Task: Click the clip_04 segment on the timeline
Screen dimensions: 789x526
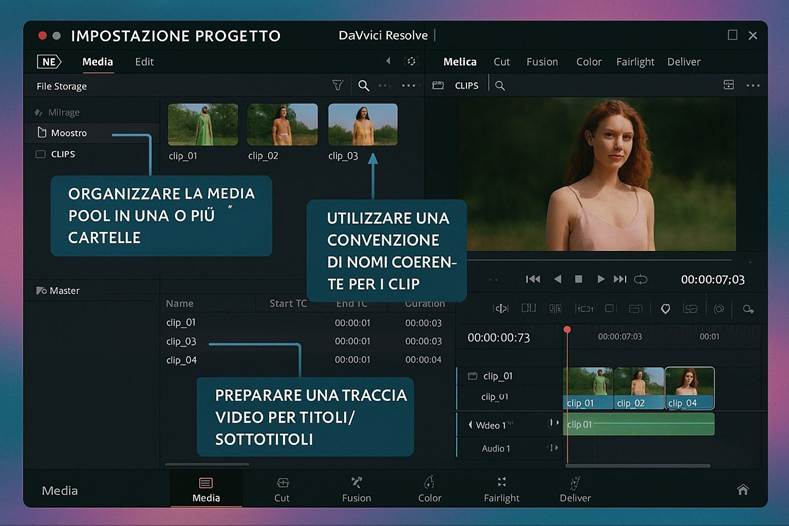Action: 690,388
